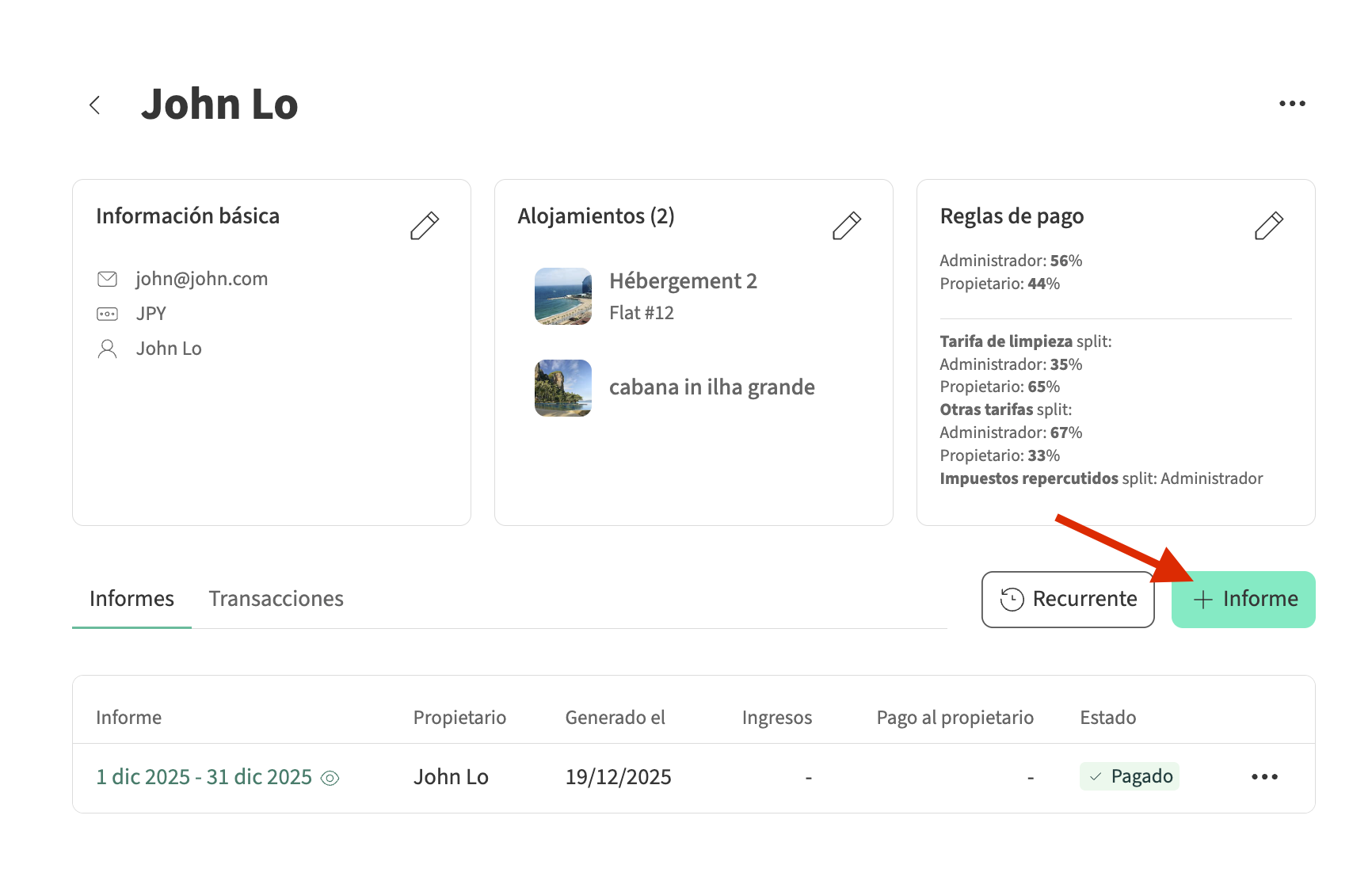The width and height of the screenshot is (1372, 884).
Task: Open the cabana in ilha grande thumbnail
Action: 562,388
